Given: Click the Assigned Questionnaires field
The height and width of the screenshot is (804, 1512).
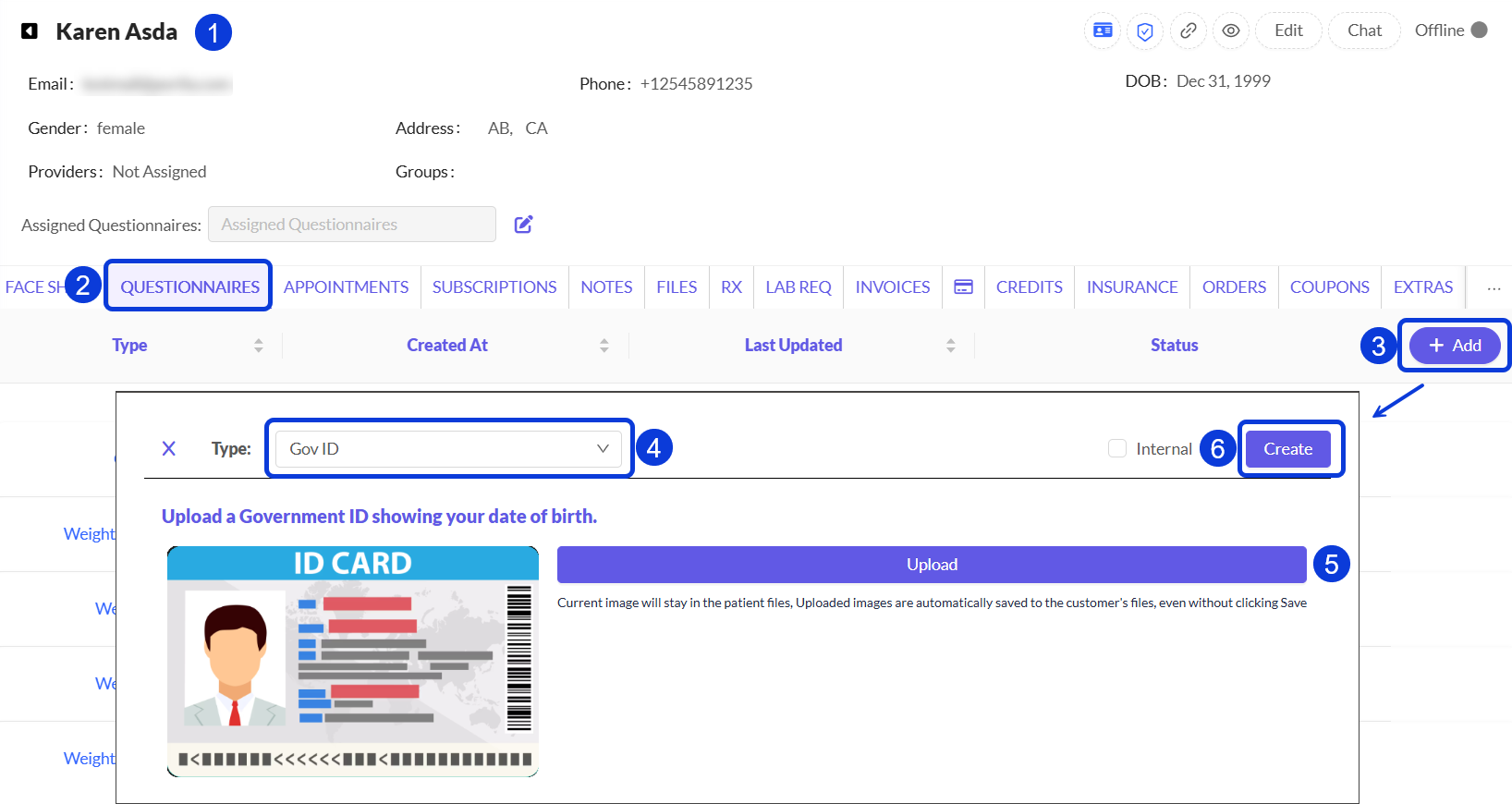Looking at the screenshot, I should click(x=352, y=225).
